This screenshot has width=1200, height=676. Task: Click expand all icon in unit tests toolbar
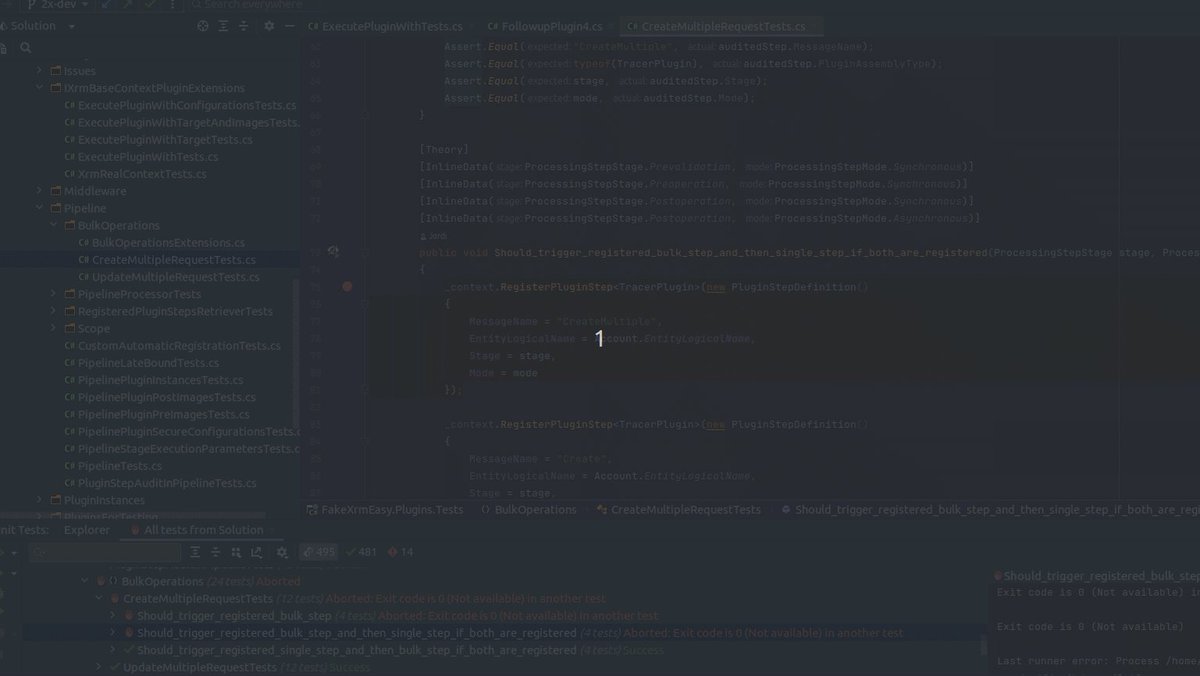[195, 552]
